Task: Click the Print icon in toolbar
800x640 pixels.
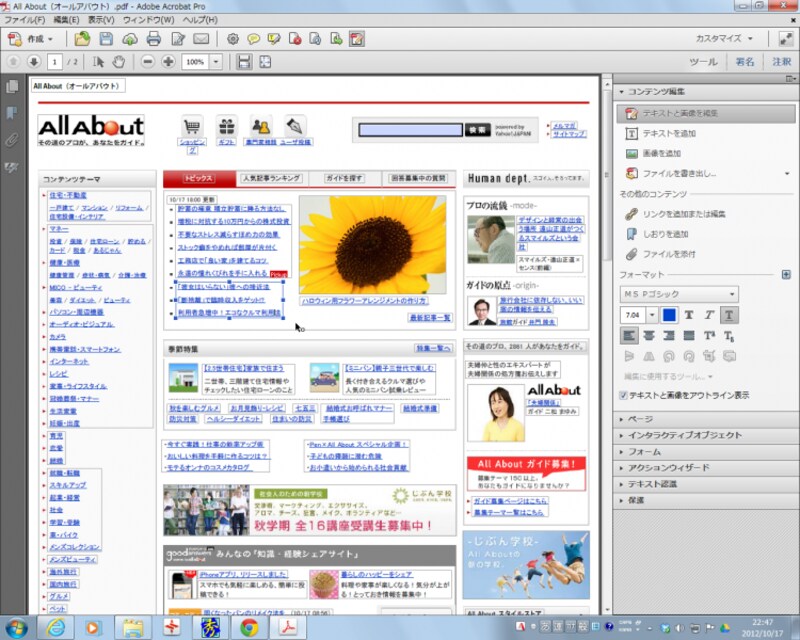Action: tap(154, 39)
